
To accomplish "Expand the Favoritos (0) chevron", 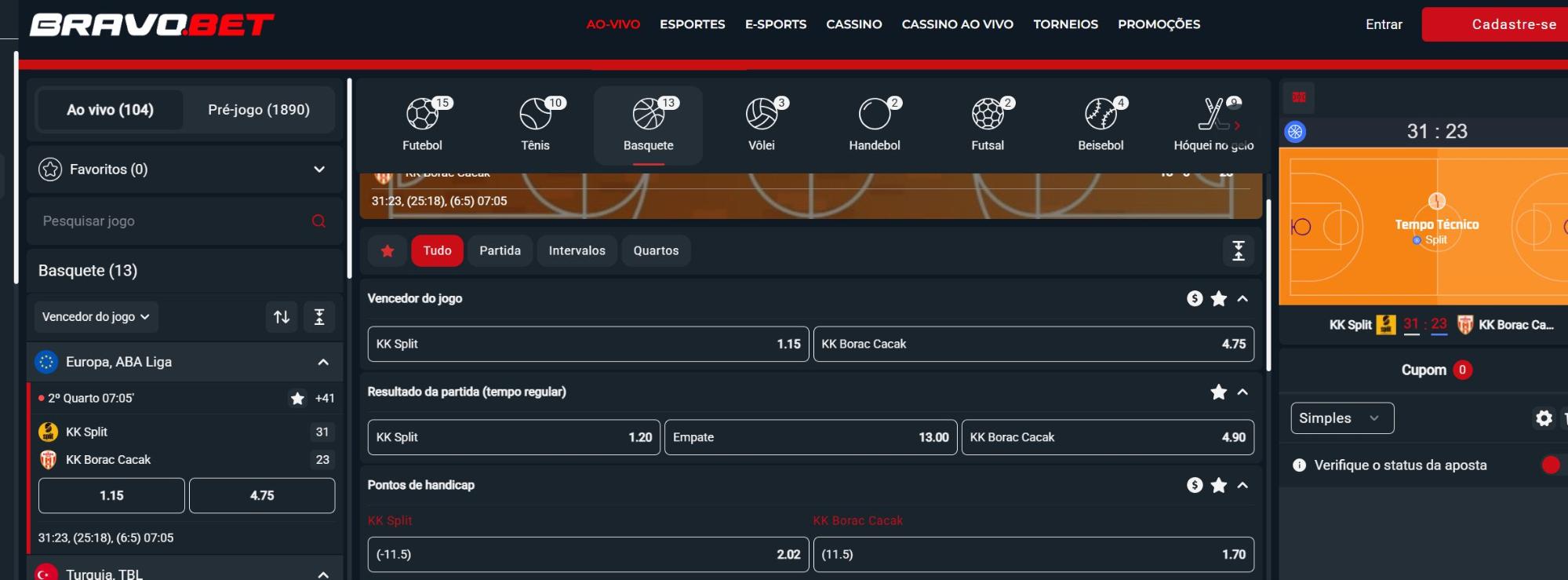I will (319, 170).
